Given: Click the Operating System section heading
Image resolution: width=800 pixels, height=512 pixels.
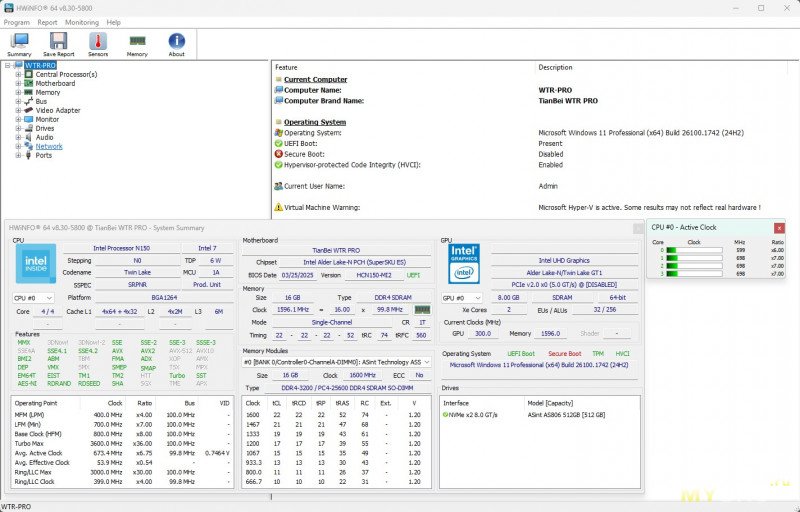Looking at the screenshot, I should tap(315, 122).
